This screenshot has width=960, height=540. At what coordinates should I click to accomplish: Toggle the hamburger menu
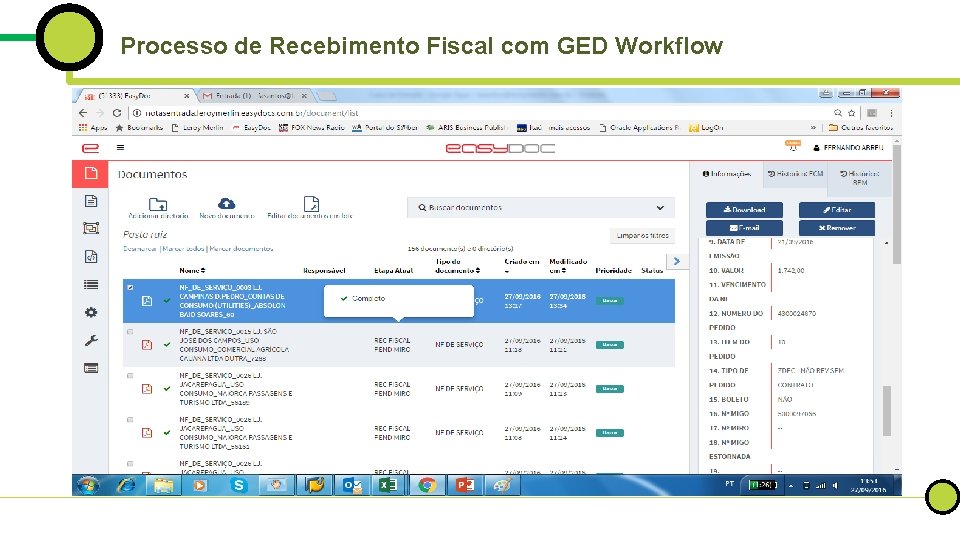tap(121, 148)
